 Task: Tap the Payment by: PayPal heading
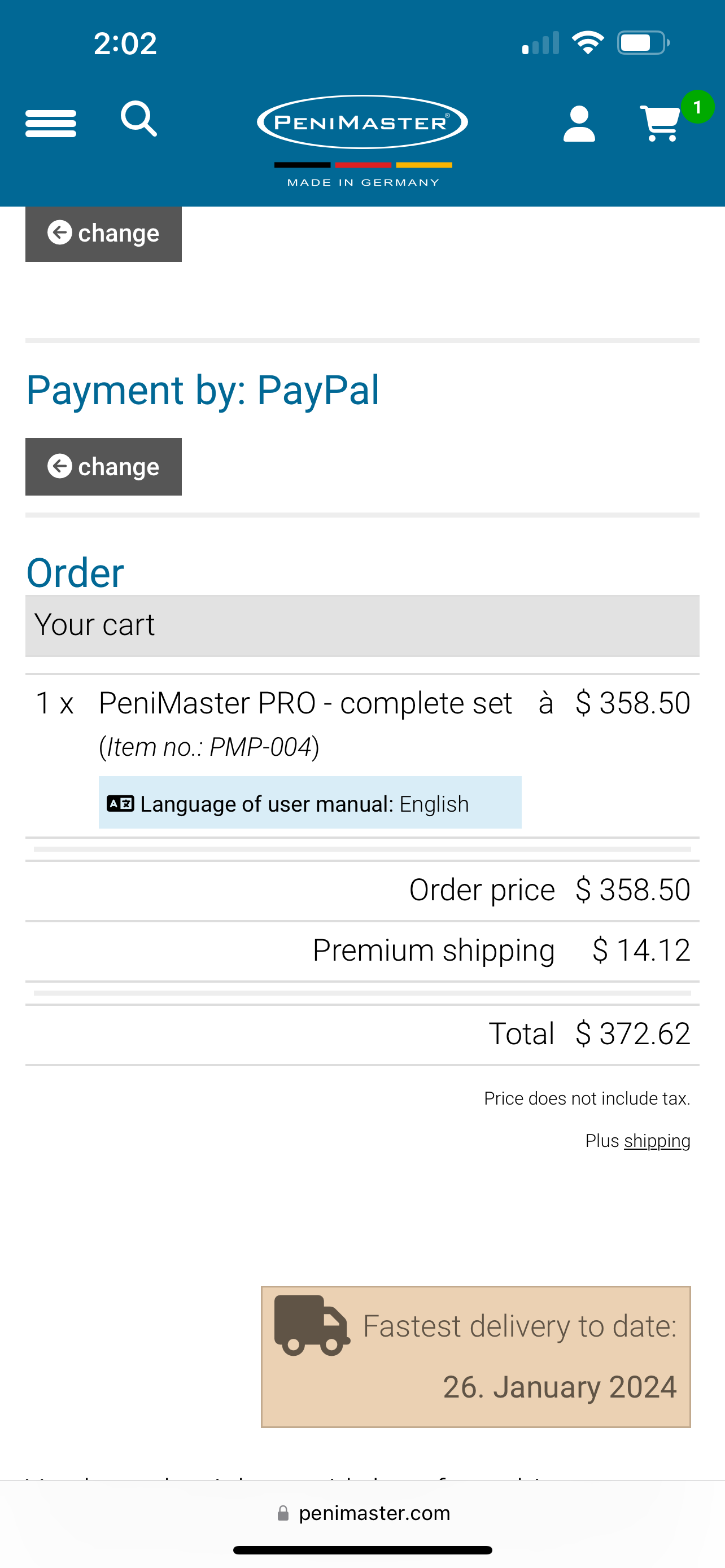tap(203, 389)
